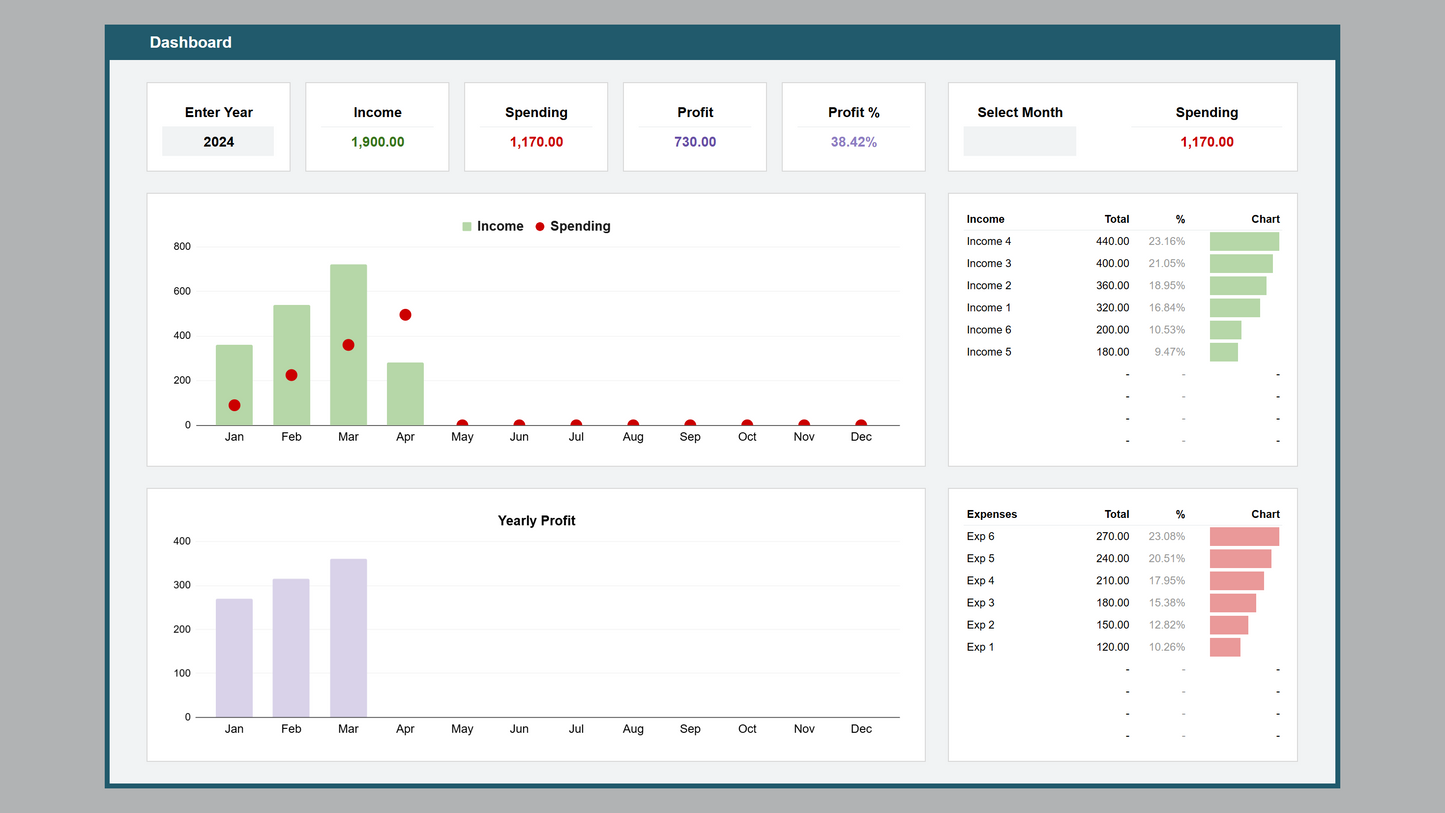Click the March yearly profit bar

click(x=348, y=638)
